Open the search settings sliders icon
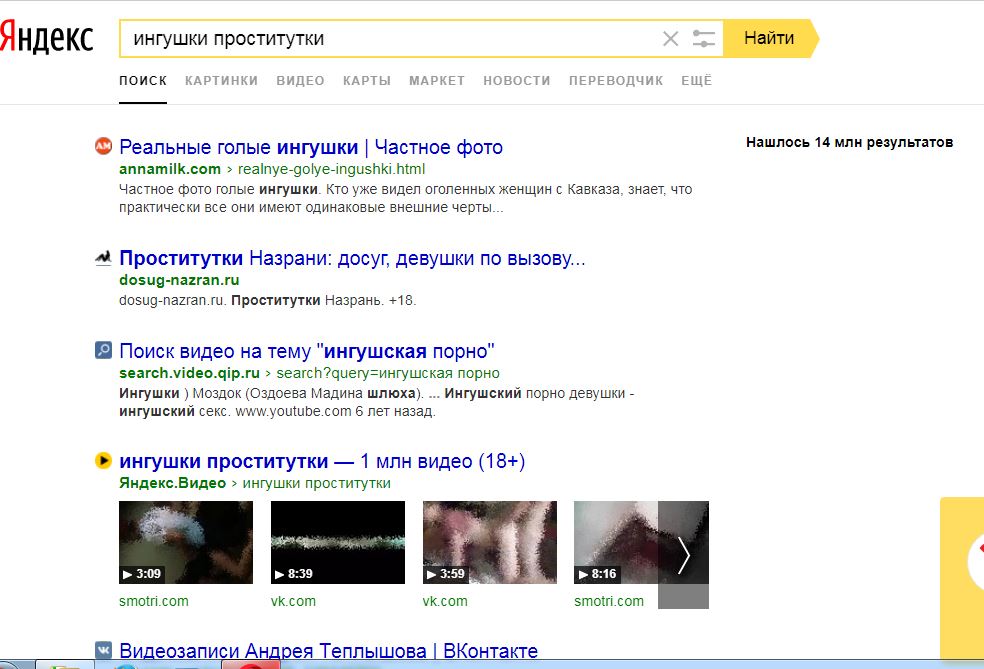Image resolution: width=984 pixels, height=669 pixels. pyautogui.click(x=703, y=39)
